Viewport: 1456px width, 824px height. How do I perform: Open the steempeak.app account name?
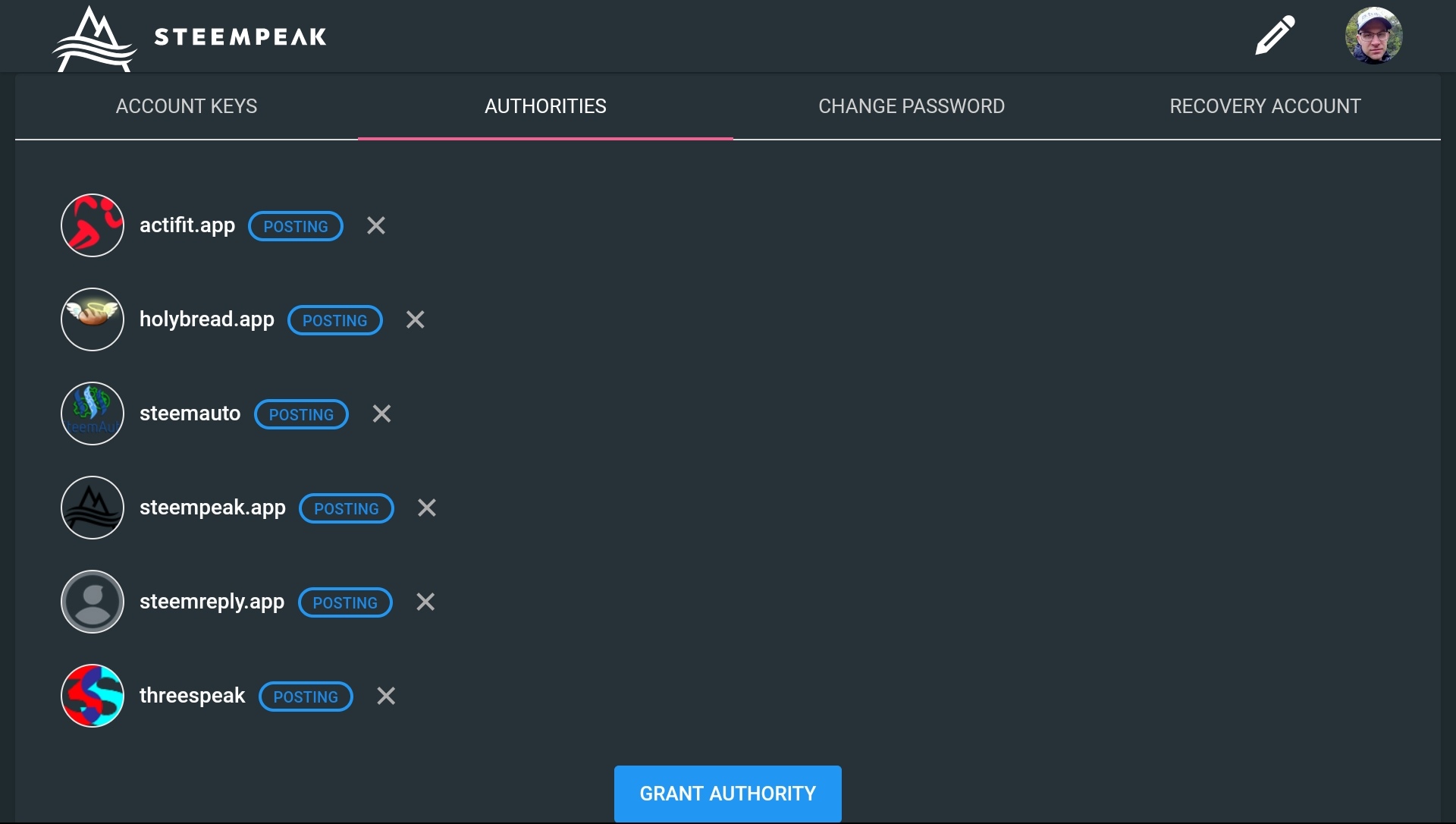pyautogui.click(x=212, y=508)
